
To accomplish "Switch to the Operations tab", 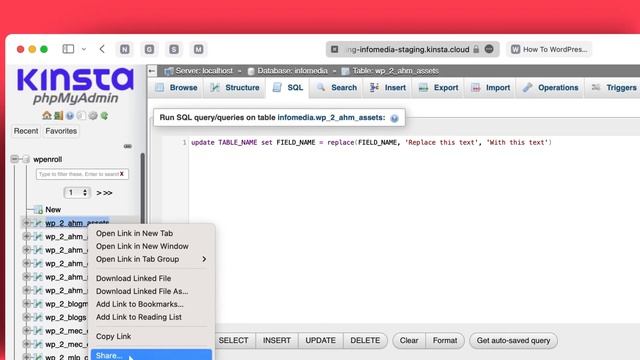I will (551, 88).
